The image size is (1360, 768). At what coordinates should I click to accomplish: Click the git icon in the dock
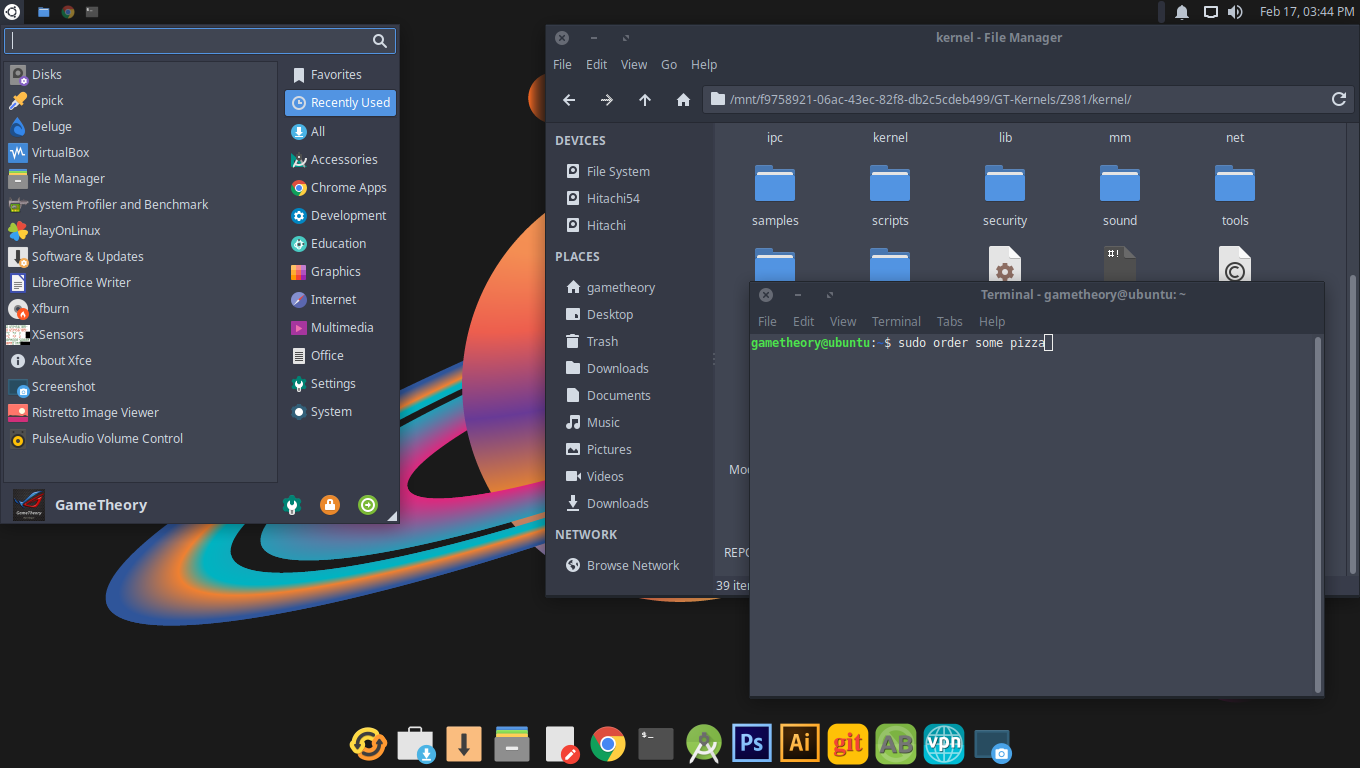tap(848, 744)
